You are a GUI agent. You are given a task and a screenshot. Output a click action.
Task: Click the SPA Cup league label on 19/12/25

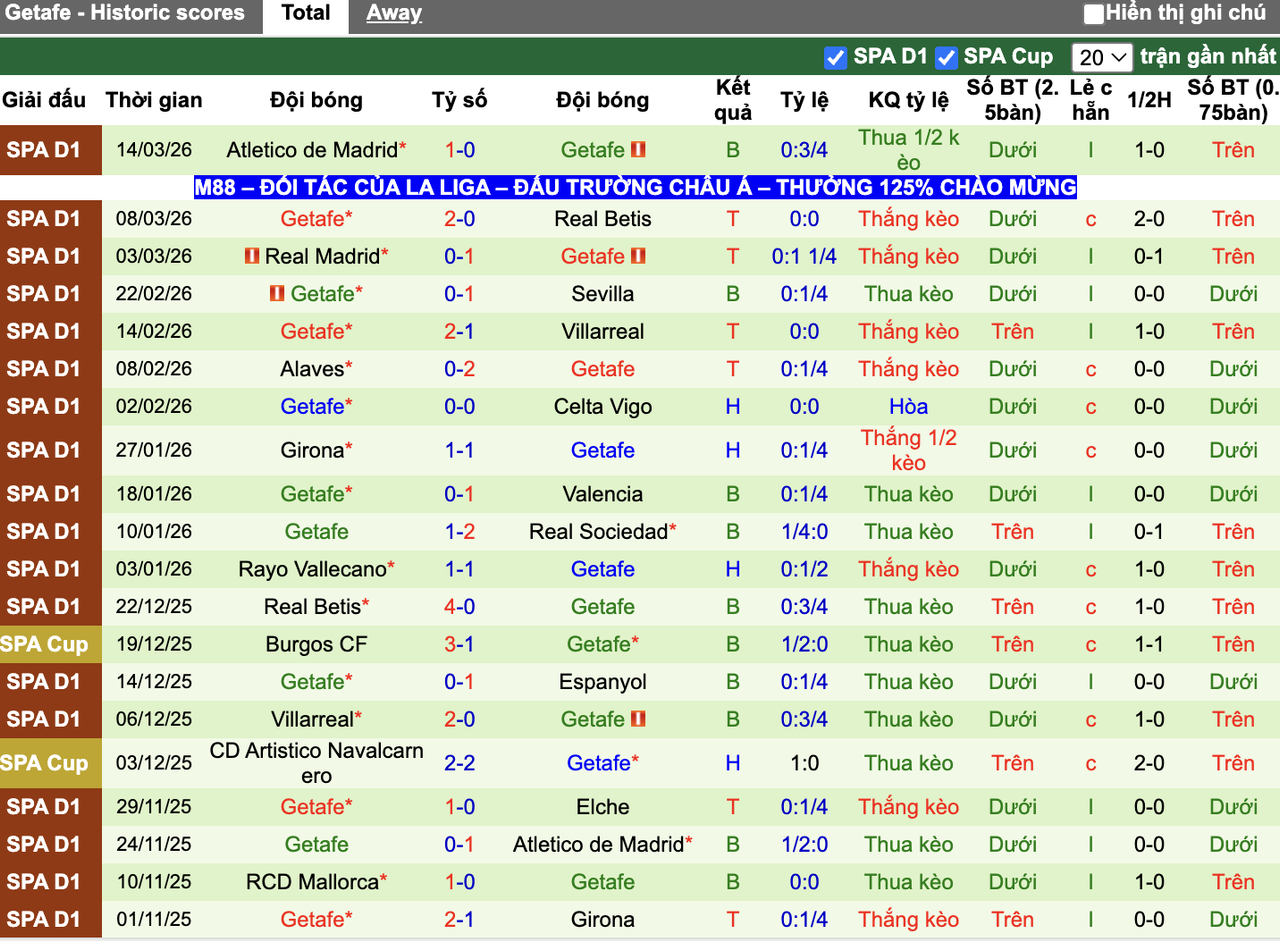44,644
